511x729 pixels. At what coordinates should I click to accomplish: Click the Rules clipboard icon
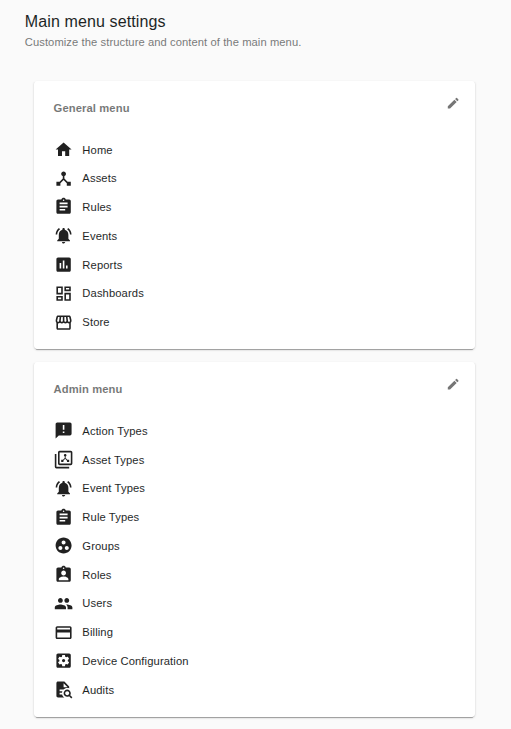pos(64,207)
